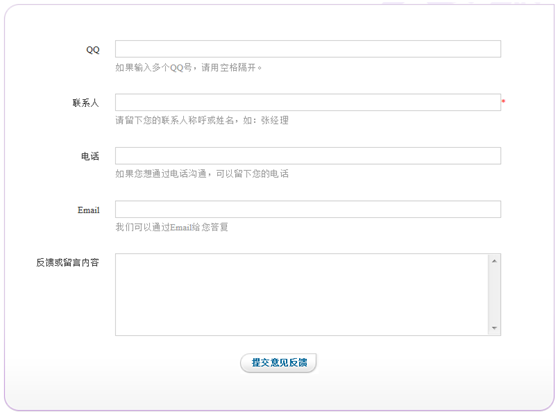The image size is (558, 415).
Task: Submit the form with 提交意见反馈 button
Action: click(x=279, y=363)
